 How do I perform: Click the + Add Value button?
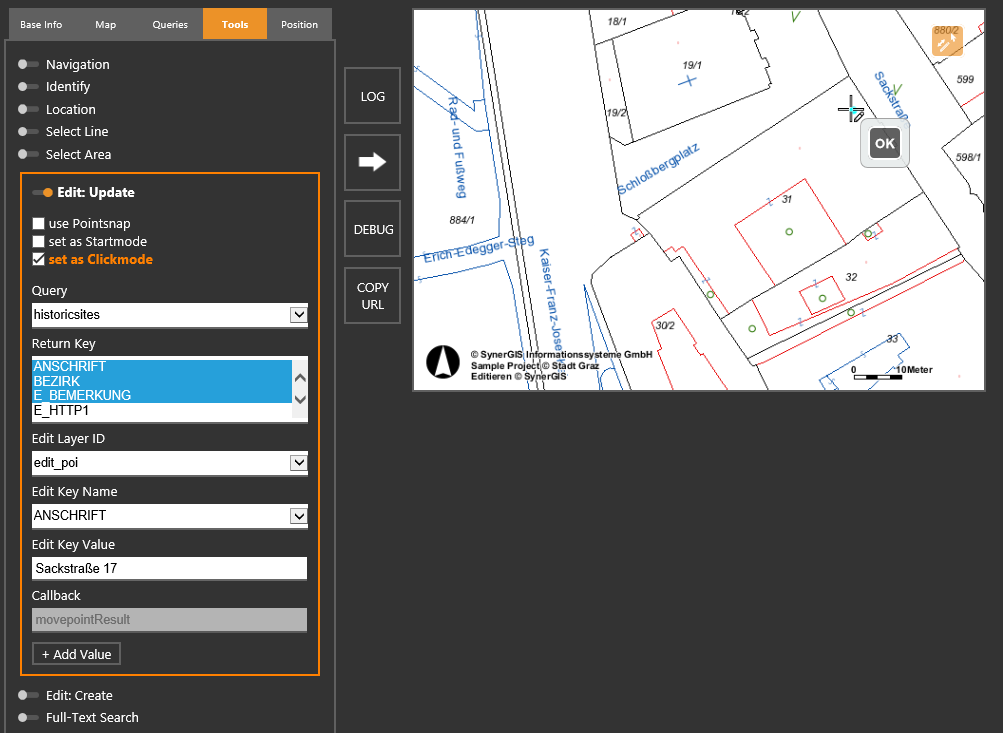coord(76,653)
